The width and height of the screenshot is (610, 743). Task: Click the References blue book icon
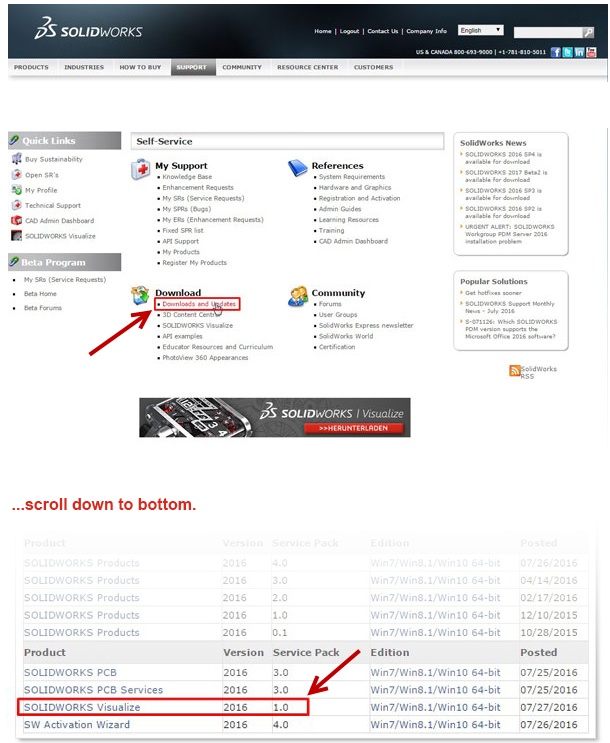(298, 168)
